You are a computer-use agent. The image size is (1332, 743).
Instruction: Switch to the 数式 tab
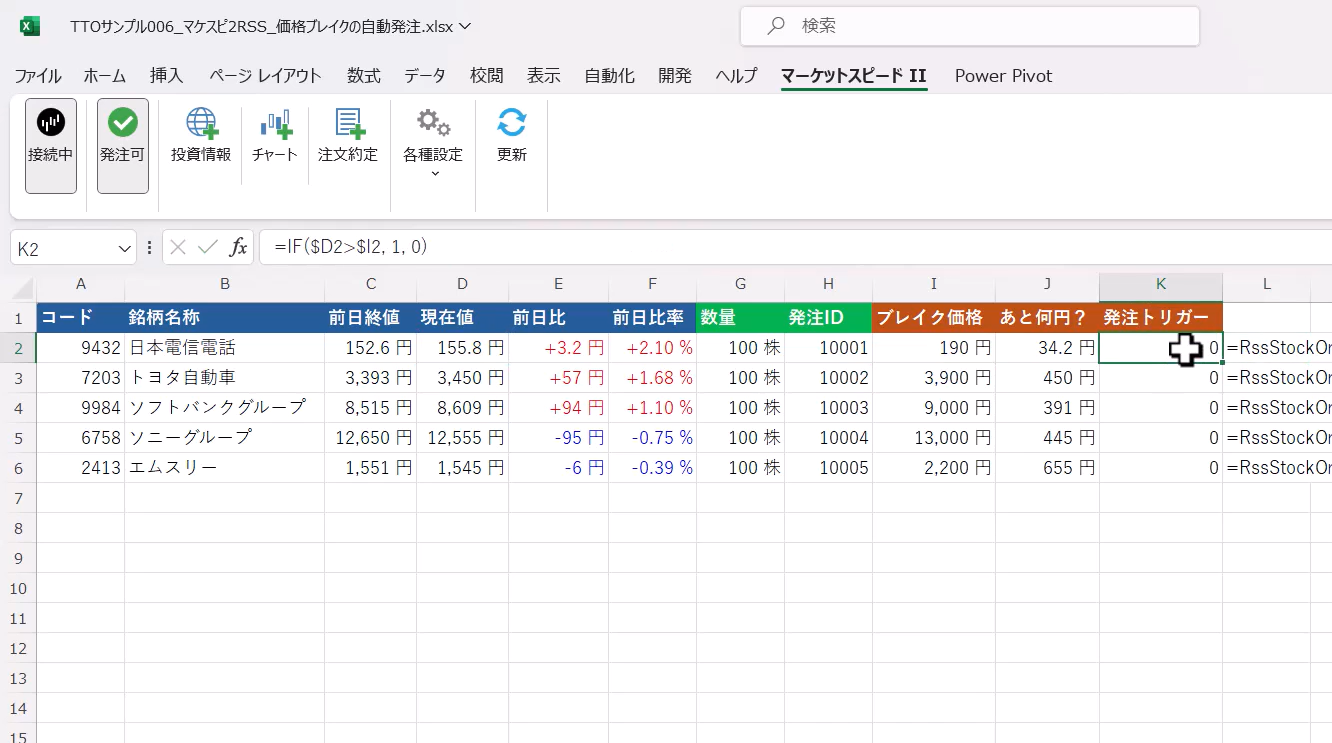pyautogui.click(x=364, y=76)
